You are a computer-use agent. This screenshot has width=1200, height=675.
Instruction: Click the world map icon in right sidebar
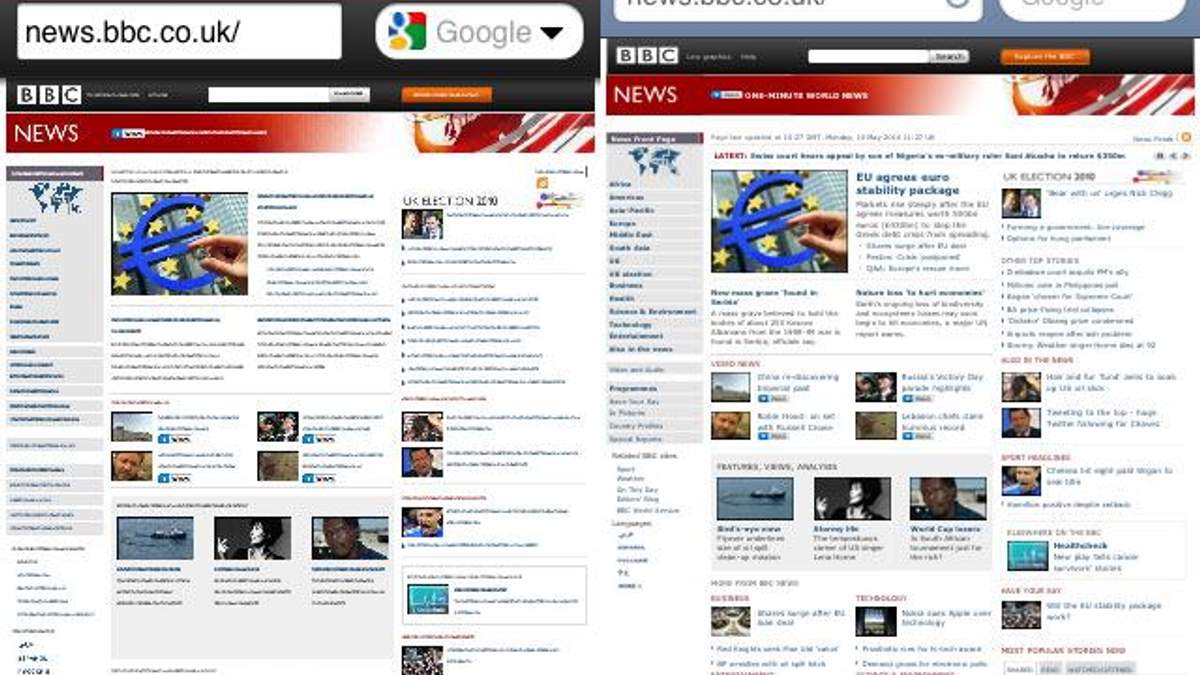655,160
